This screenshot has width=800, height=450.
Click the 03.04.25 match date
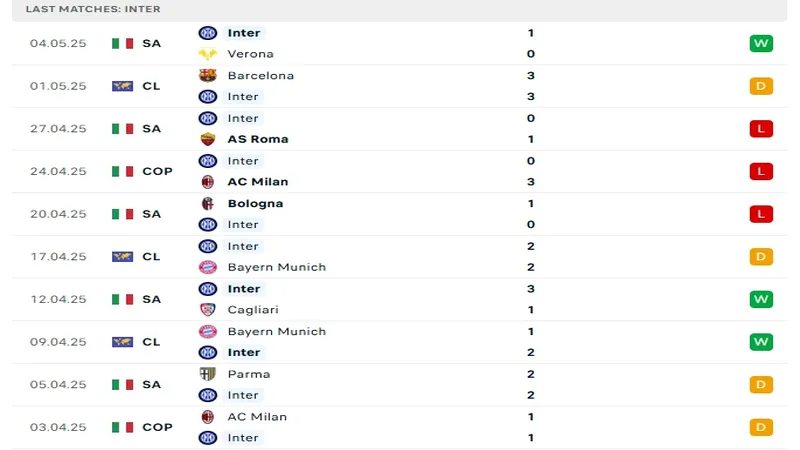pos(58,427)
